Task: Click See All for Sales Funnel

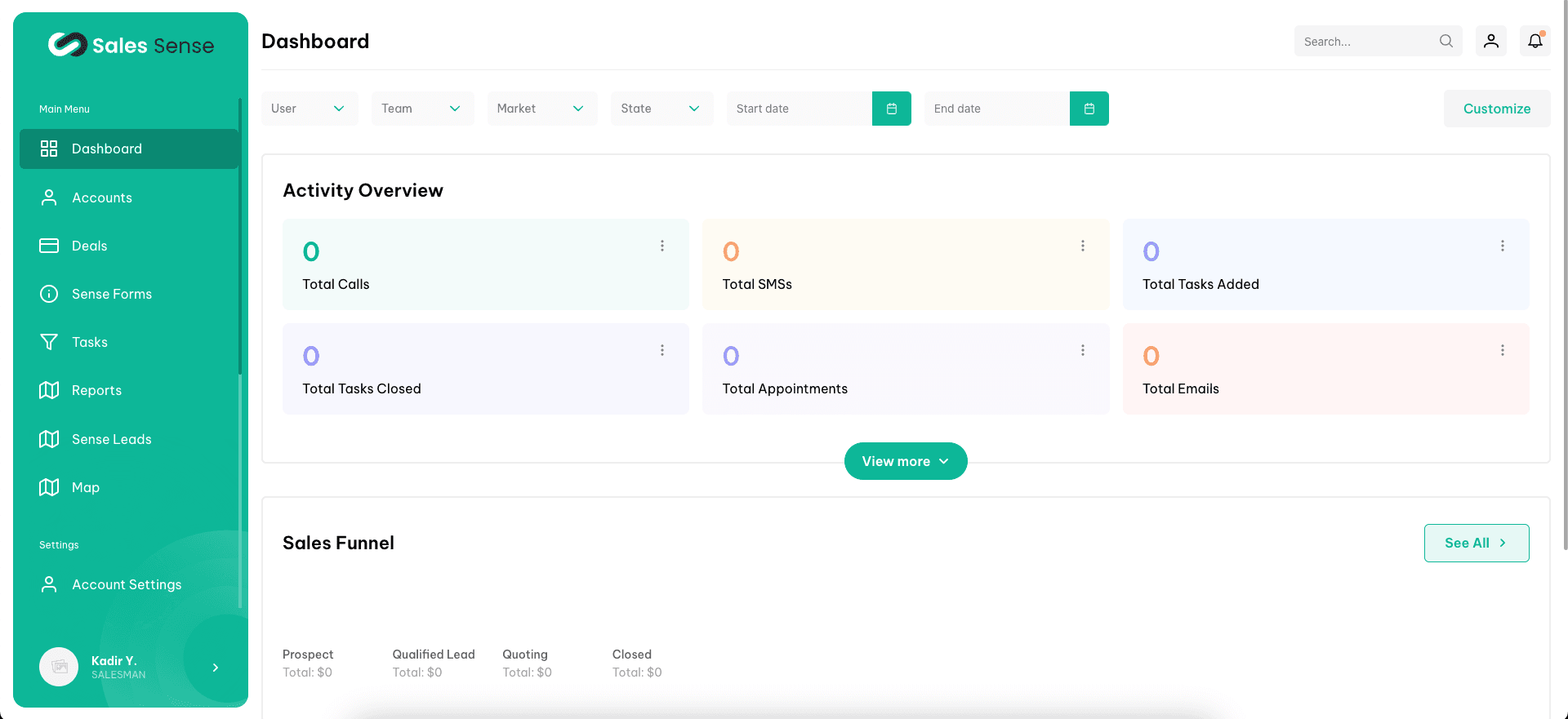Action: [1477, 543]
